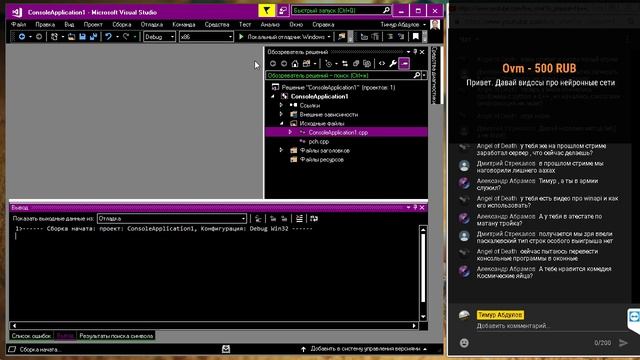Open the Output source dropdown
This screenshot has width=640, height=360.
pos(172,219)
